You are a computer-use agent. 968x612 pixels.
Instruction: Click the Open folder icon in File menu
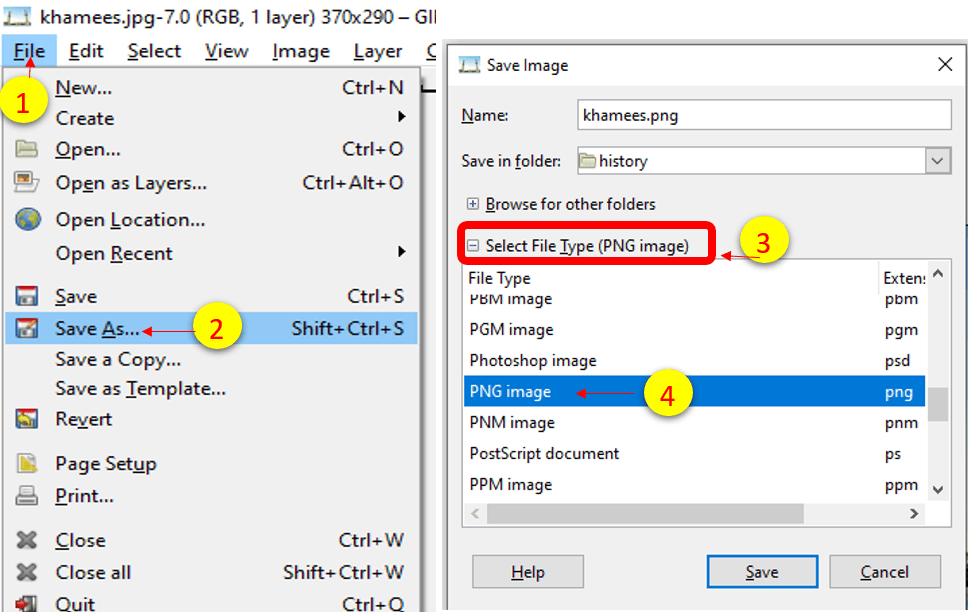click(27, 149)
